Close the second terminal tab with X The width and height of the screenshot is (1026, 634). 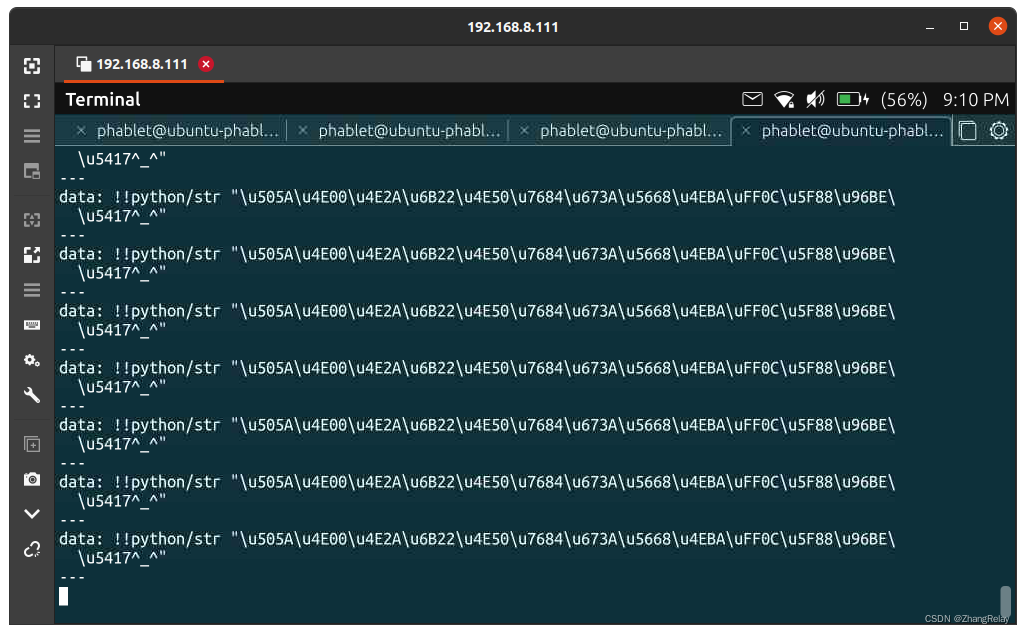coord(302,131)
